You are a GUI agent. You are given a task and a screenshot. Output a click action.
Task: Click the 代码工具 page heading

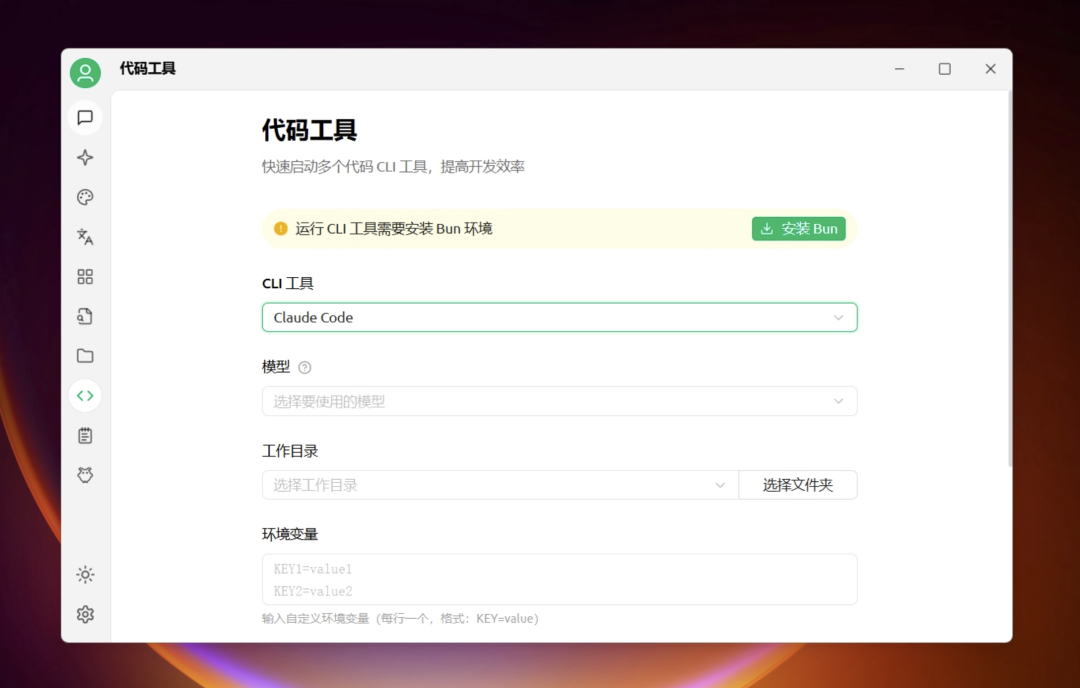pos(309,130)
